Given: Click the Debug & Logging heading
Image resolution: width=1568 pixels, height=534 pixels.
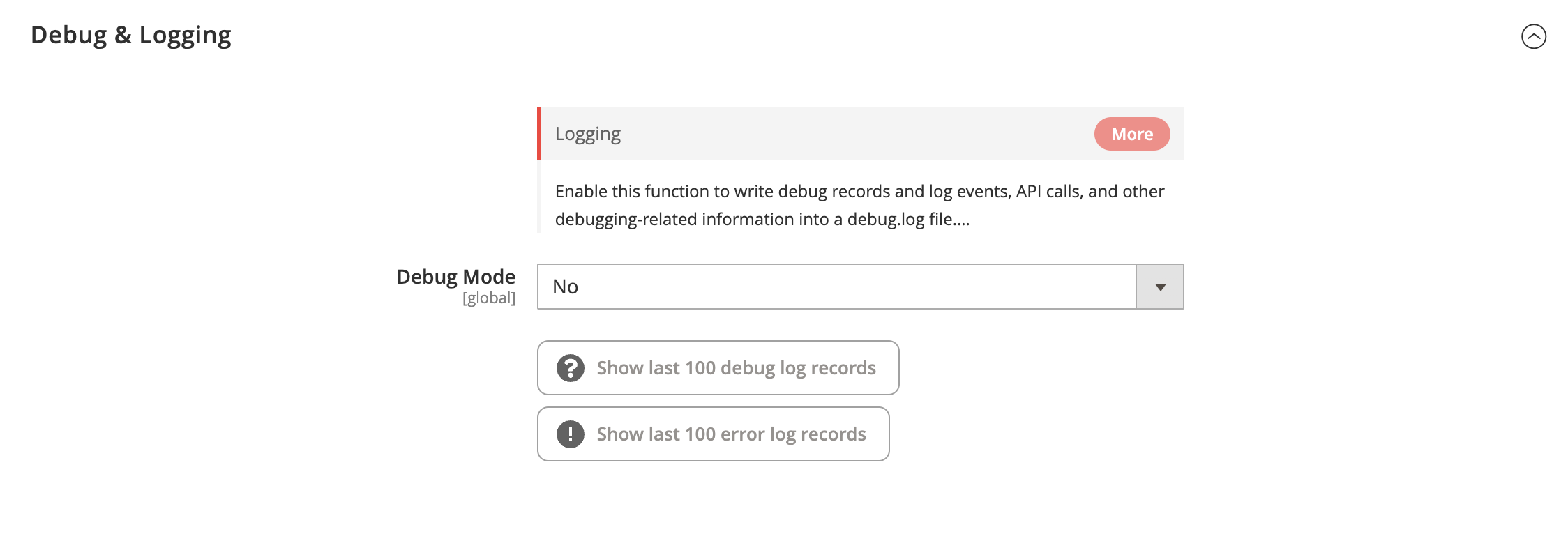Looking at the screenshot, I should tap(131, 35).
